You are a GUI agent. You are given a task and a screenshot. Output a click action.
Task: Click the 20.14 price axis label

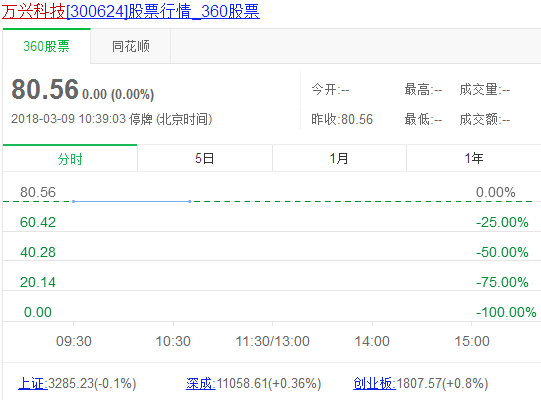click(x=38, y=282)
